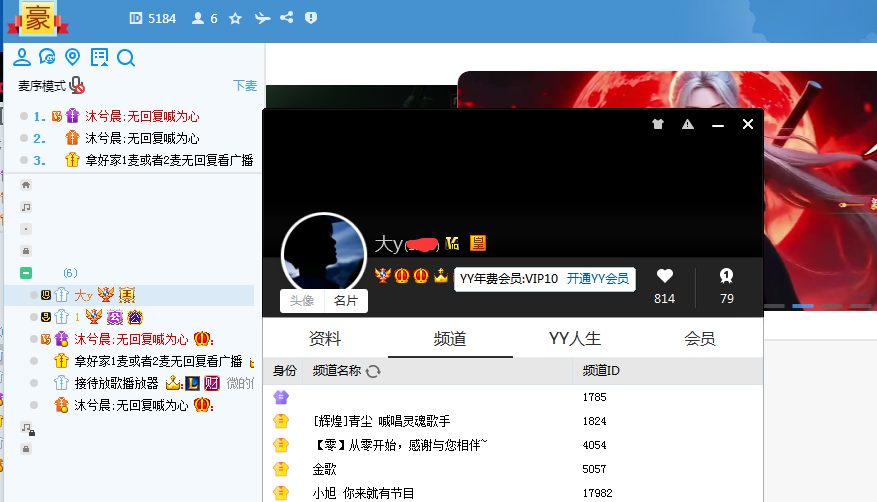Image resolution: width=877 pixels, height=502 pixels.
Task: Click the airplane icon in the top bar
Action: pos(262,18)
